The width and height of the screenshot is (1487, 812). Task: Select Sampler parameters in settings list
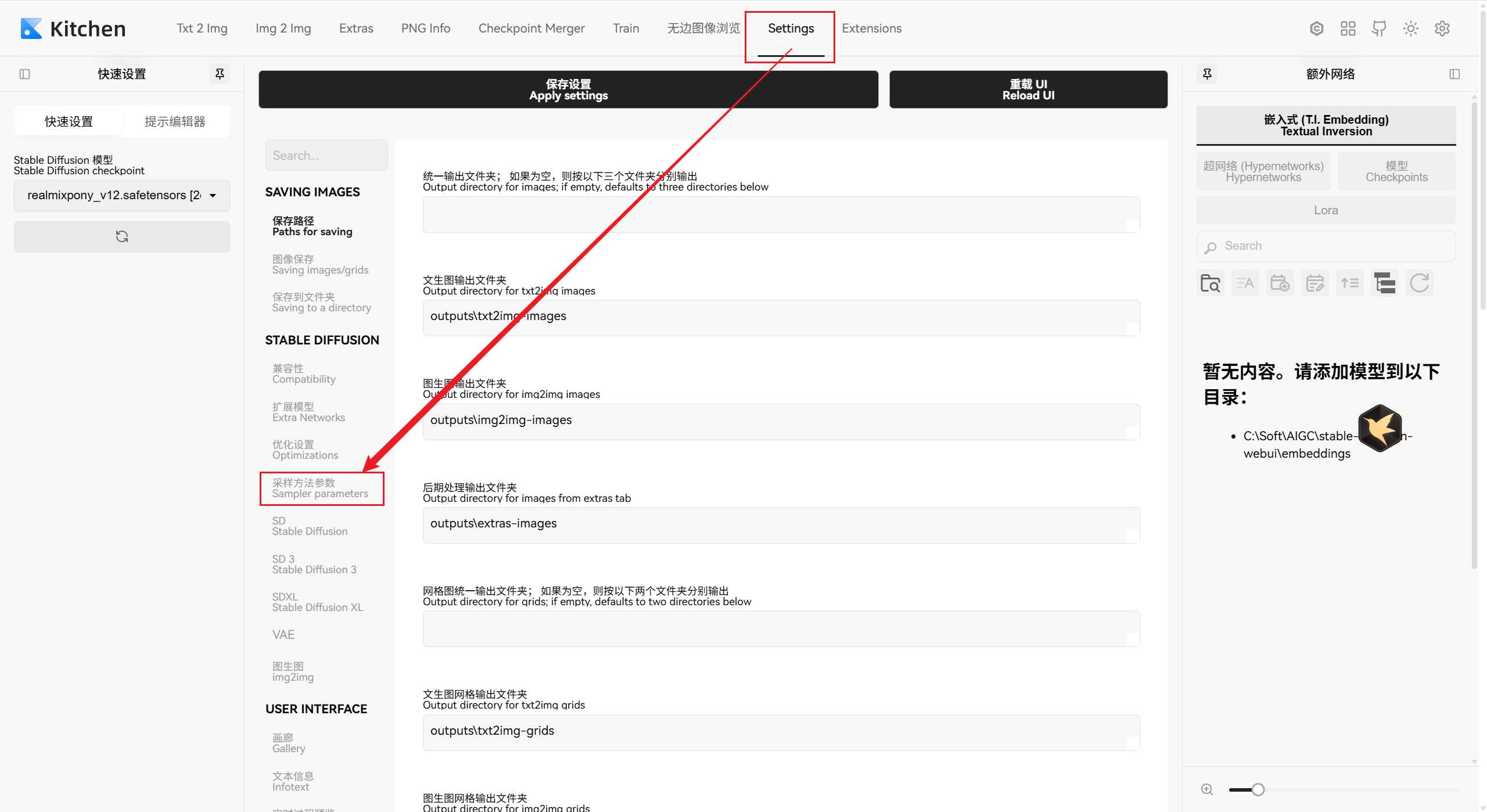321,488
